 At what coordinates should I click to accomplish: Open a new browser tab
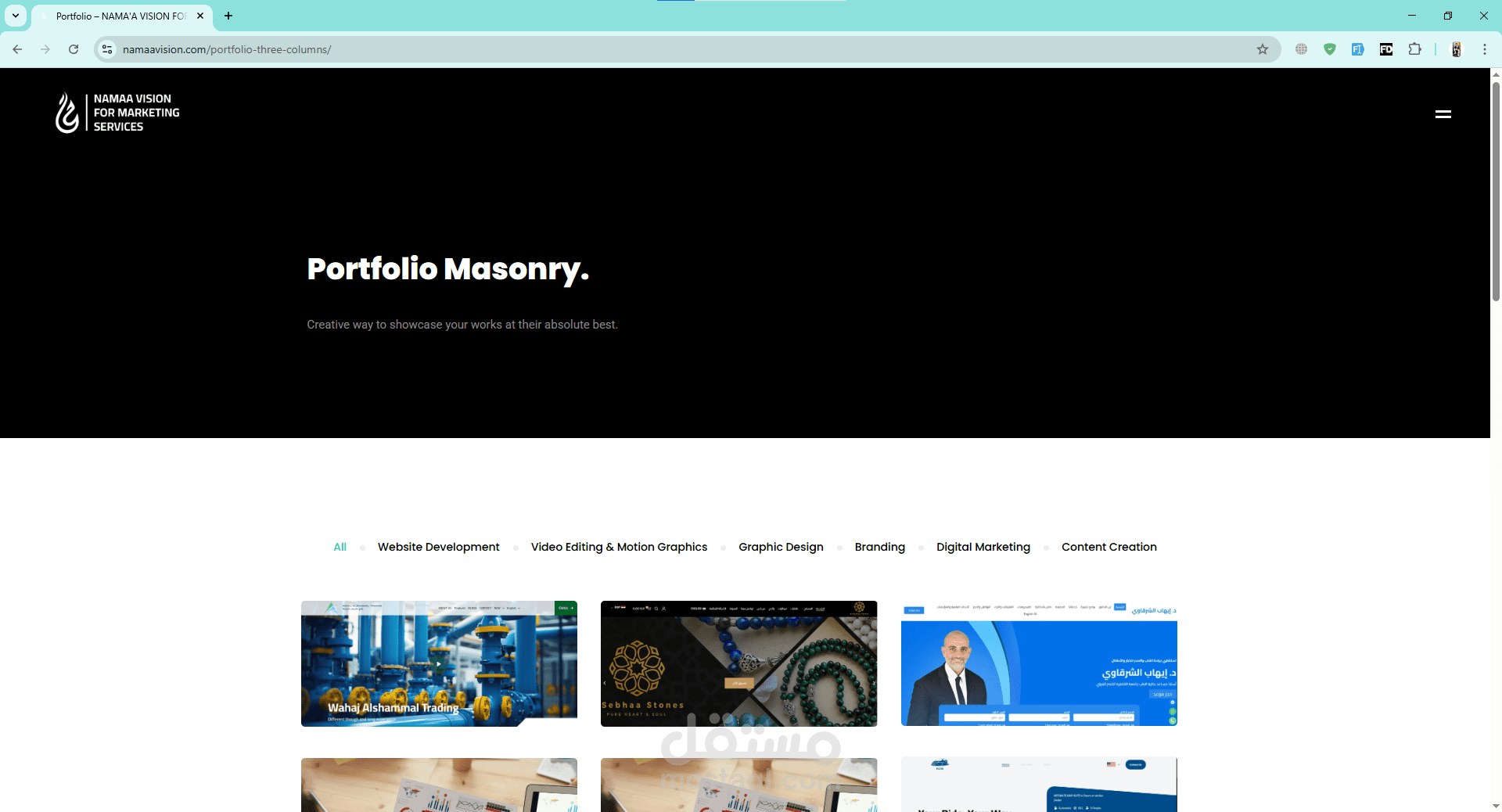point(228,16)
